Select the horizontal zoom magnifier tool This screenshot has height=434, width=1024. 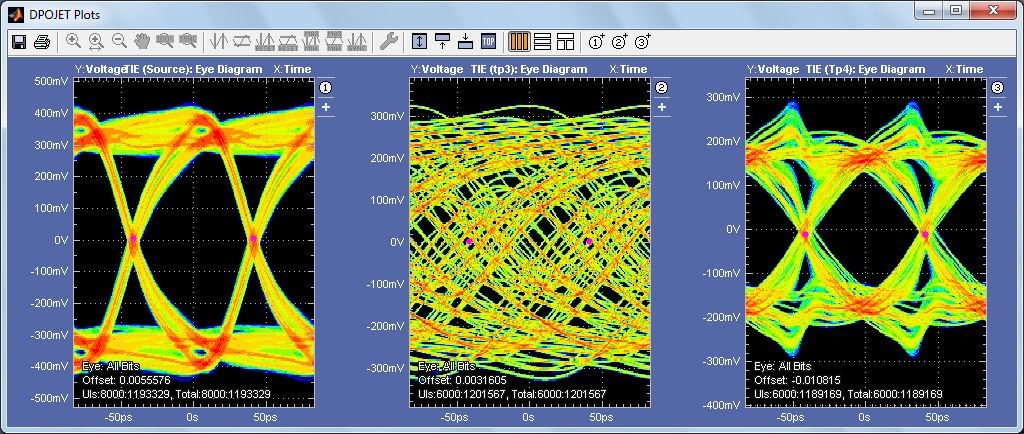(x=96, y=42)
